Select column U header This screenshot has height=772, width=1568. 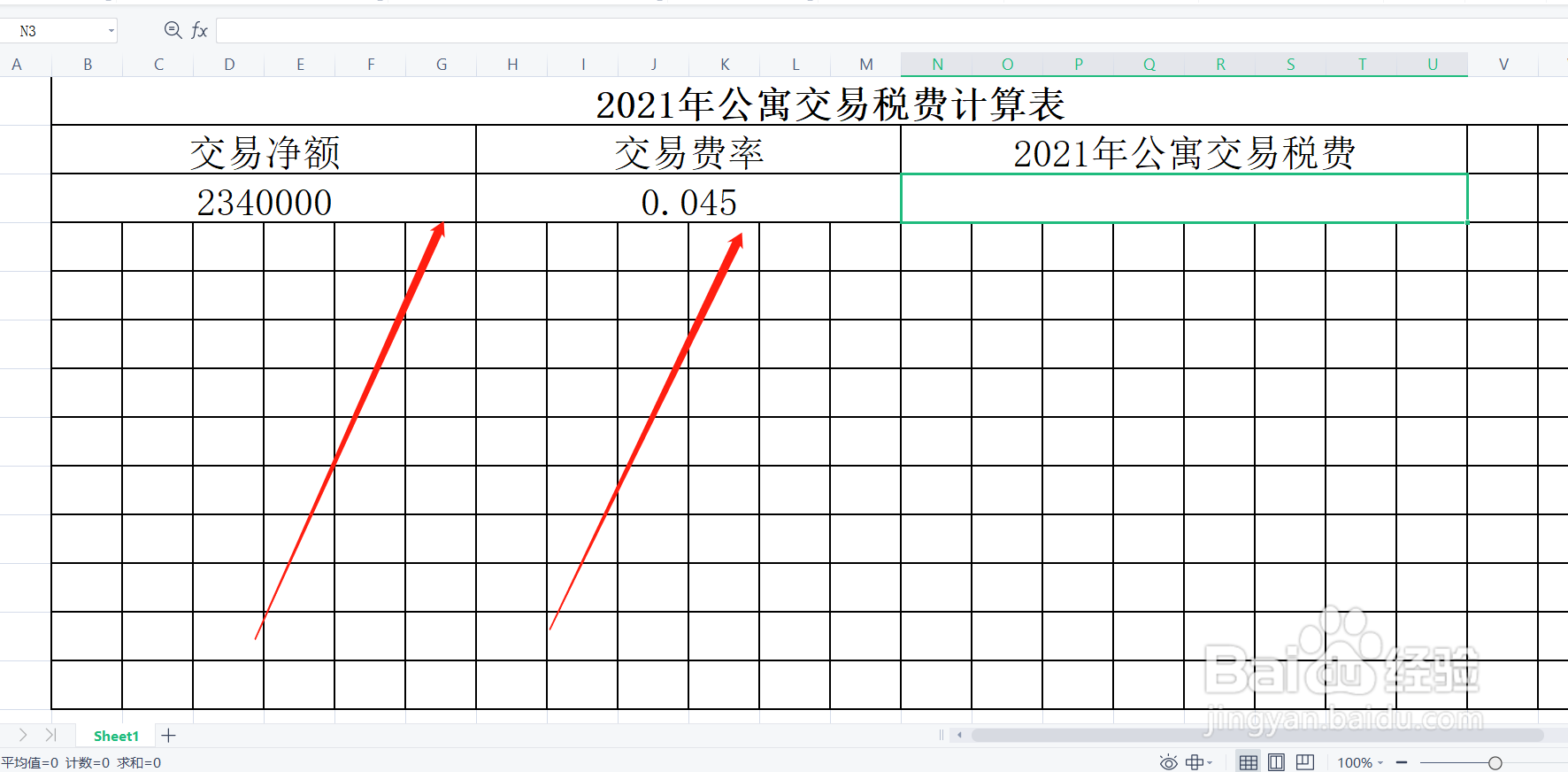[x=1433, y=64]
